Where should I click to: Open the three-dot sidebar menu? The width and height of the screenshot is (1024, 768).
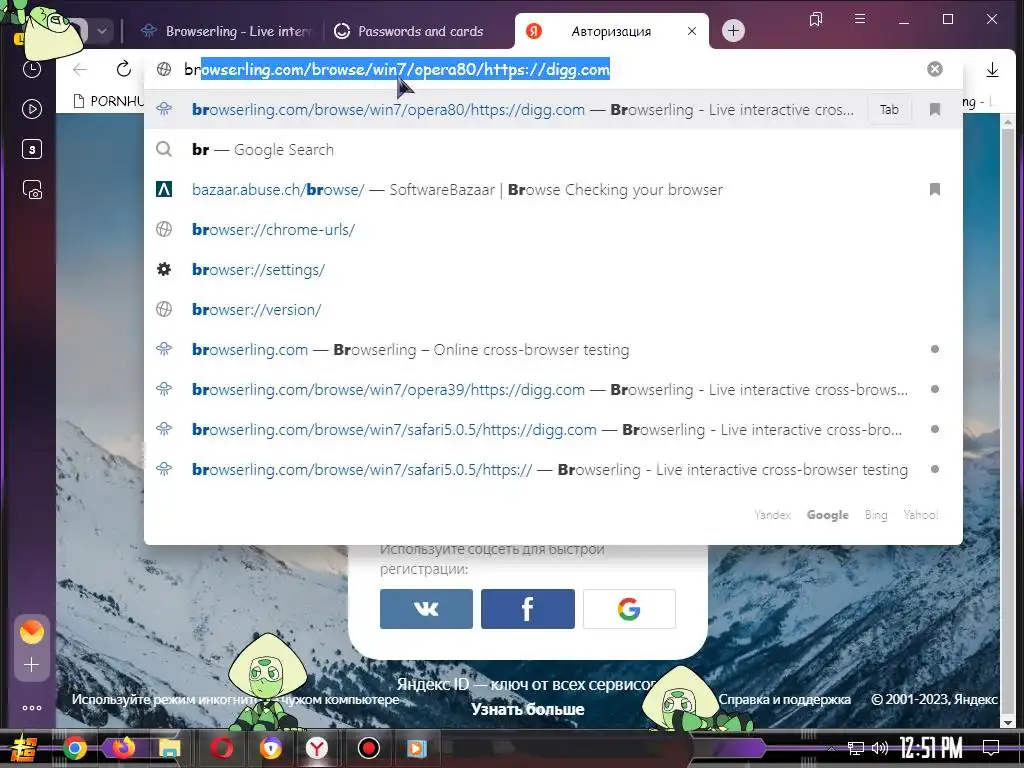tap(31, 707)
